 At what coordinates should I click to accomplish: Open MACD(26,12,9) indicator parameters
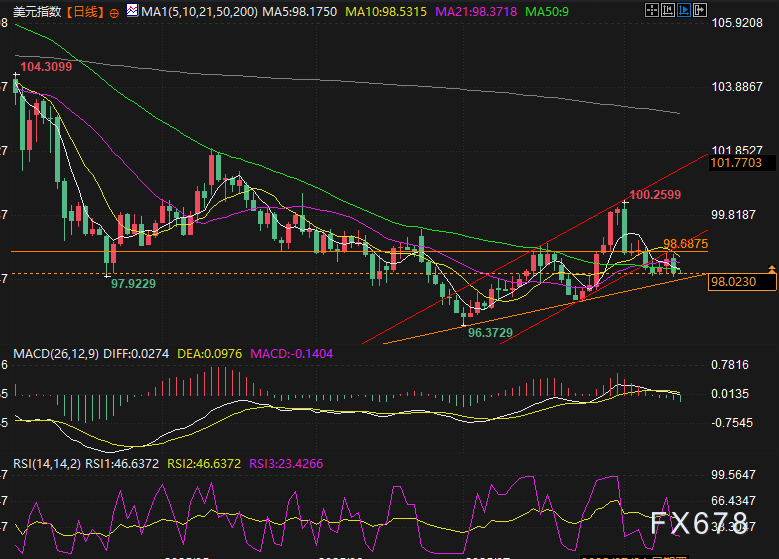tap(57, 355)
